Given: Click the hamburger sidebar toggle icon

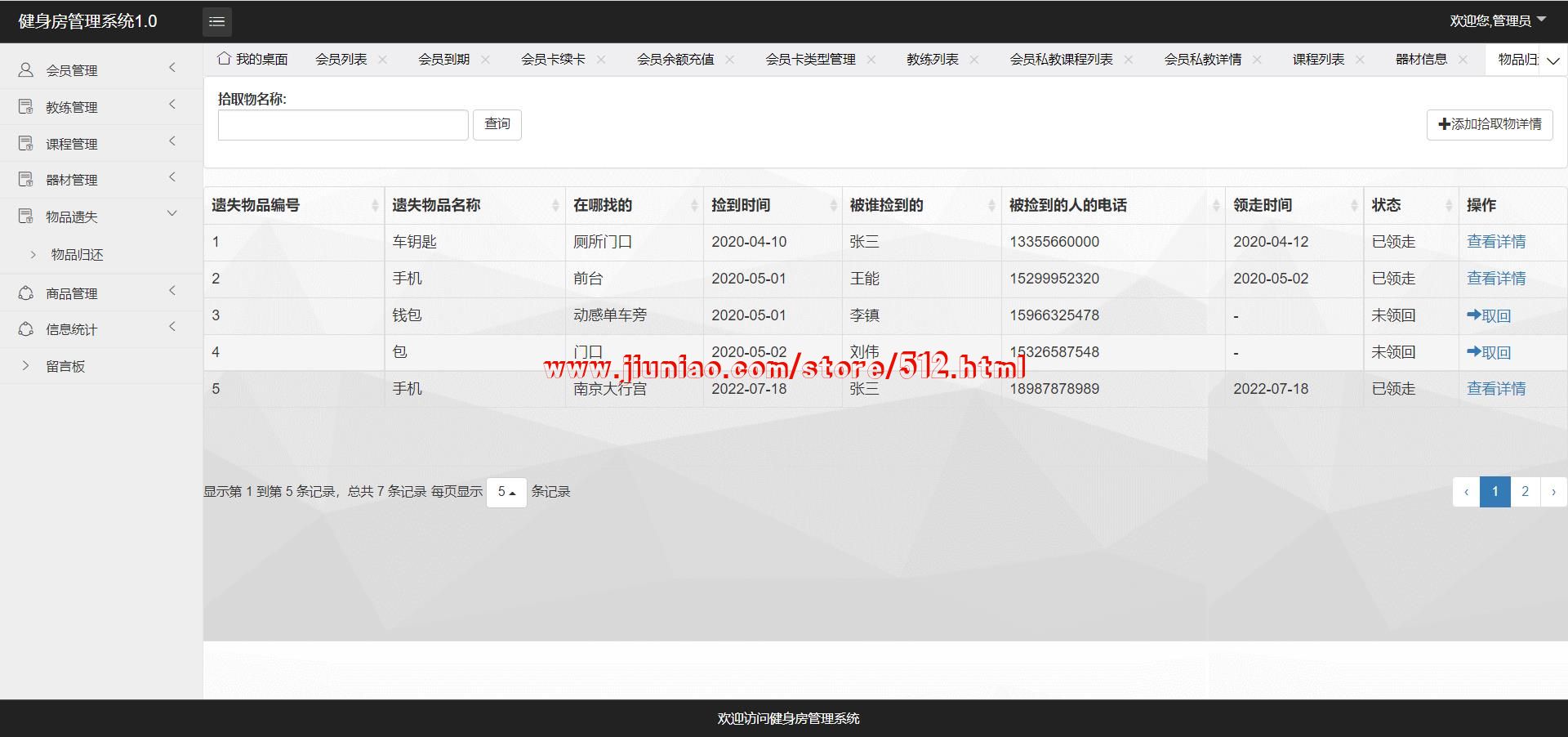Looking at the screenshot, I should [216, 22].
